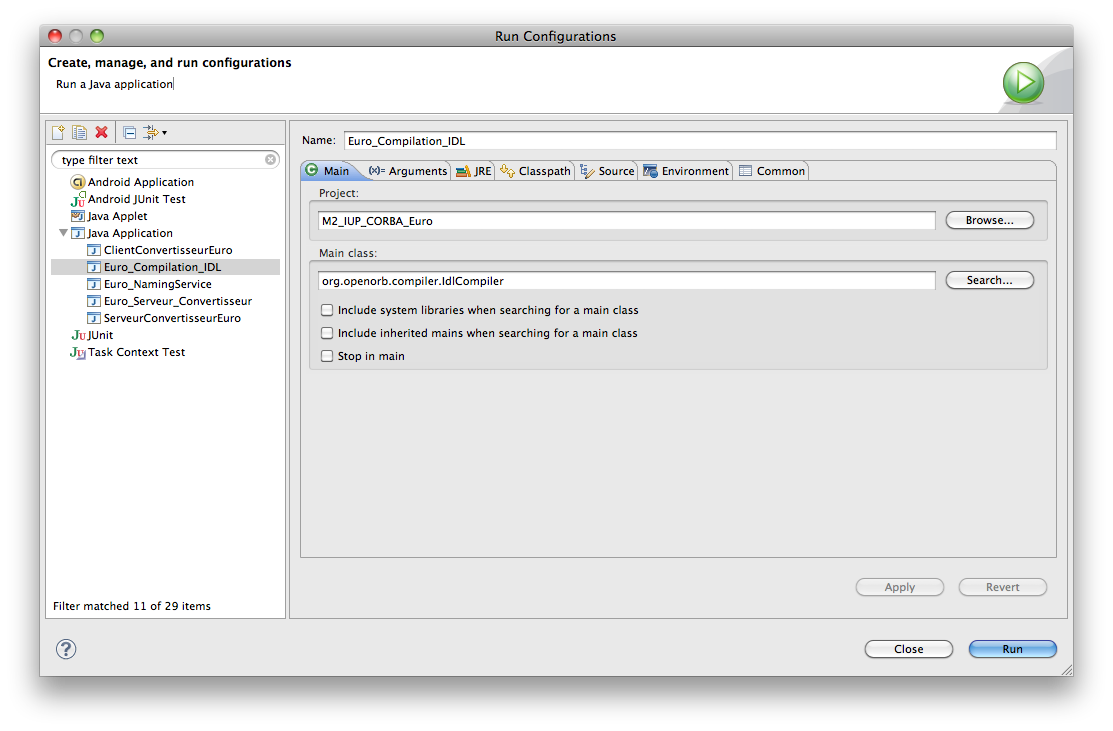Screen dimensions: 1113x731
Task: Clear the filter text with the X icon
Action: click(x=271, y=160)
